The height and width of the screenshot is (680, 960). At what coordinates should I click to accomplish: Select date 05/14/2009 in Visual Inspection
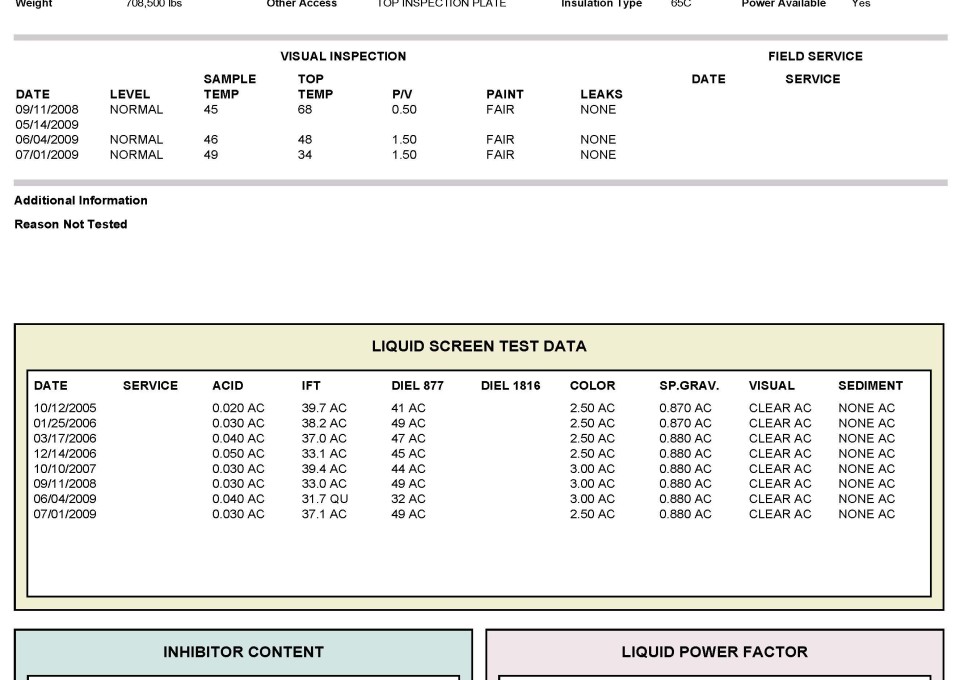coord(47,125)
